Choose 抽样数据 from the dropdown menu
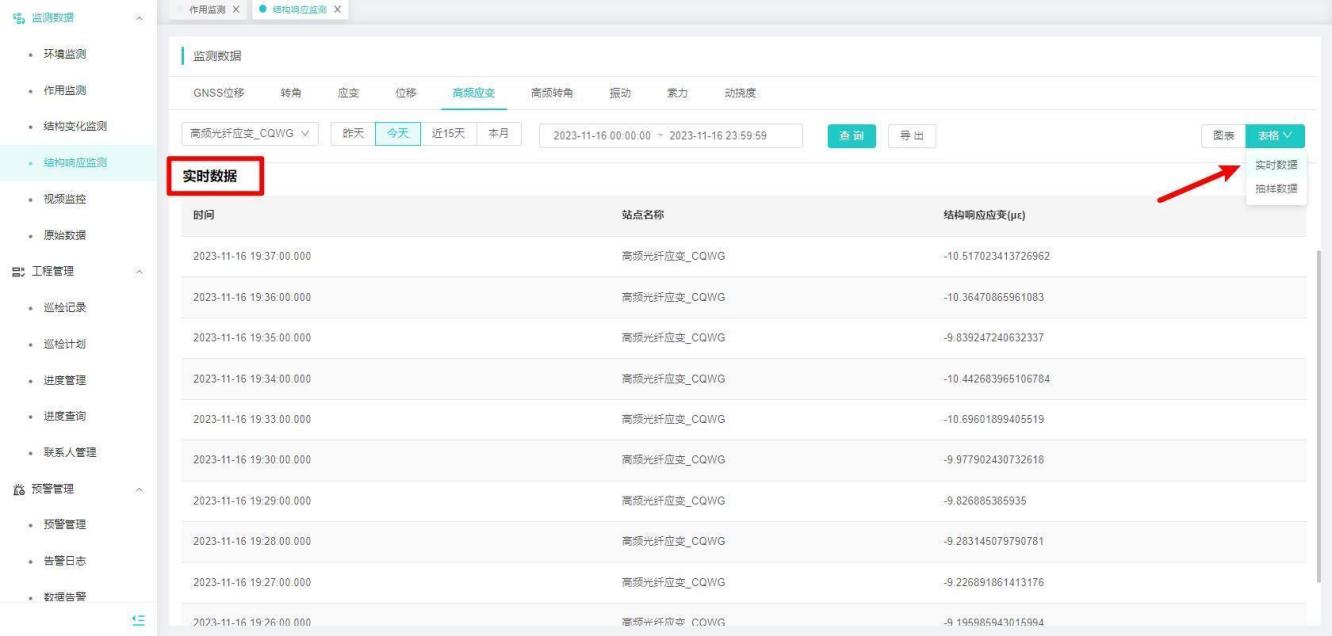 tap(1276, 189)
